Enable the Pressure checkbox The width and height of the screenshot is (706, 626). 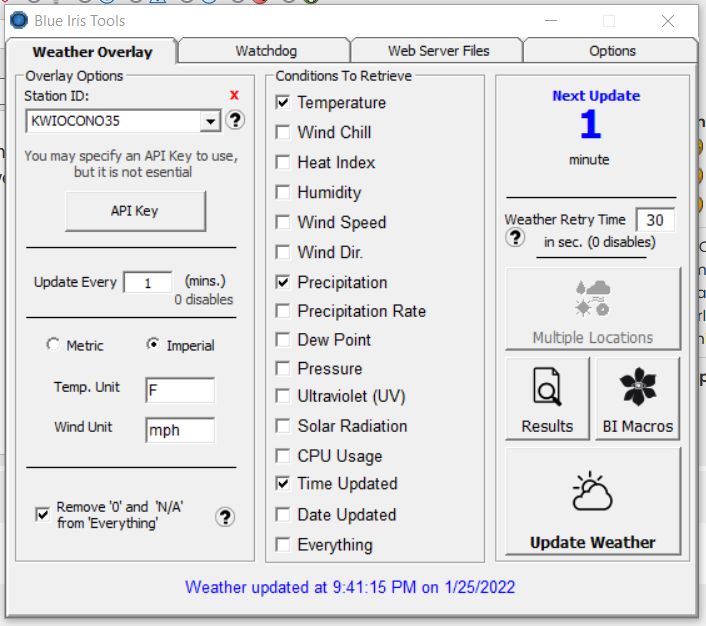282,368
